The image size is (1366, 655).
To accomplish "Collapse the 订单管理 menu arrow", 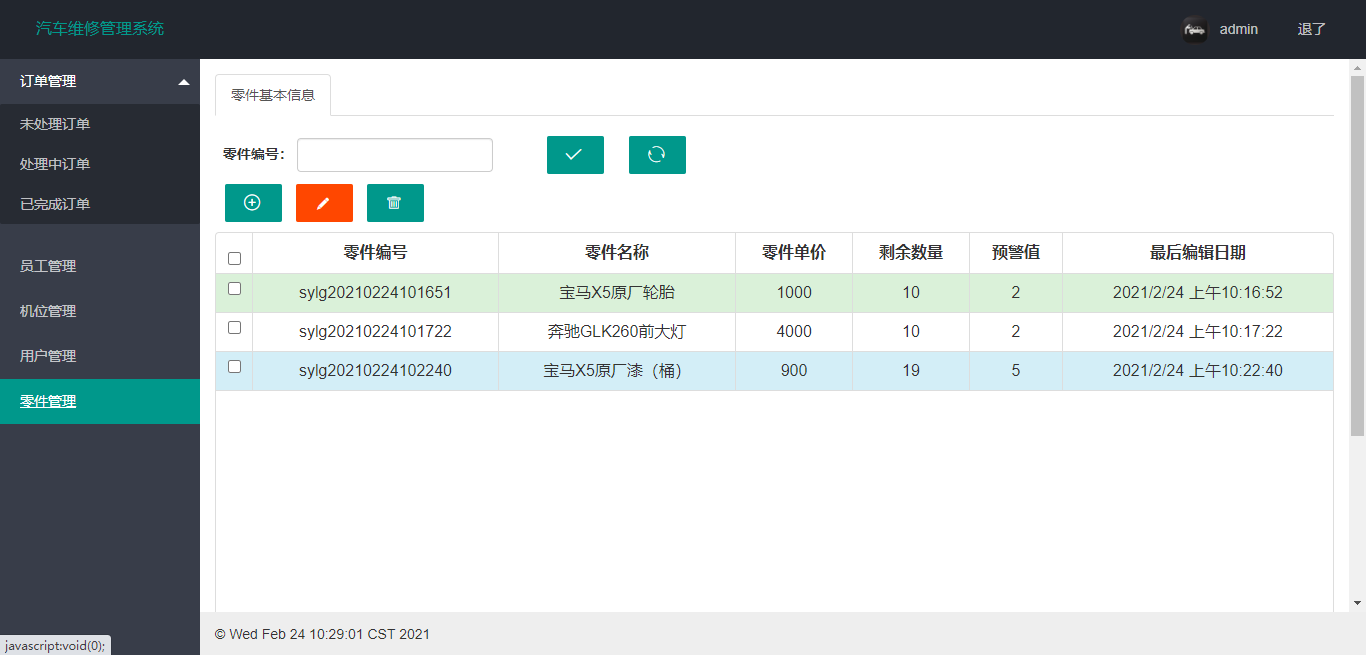I will [x=184, y=82].
